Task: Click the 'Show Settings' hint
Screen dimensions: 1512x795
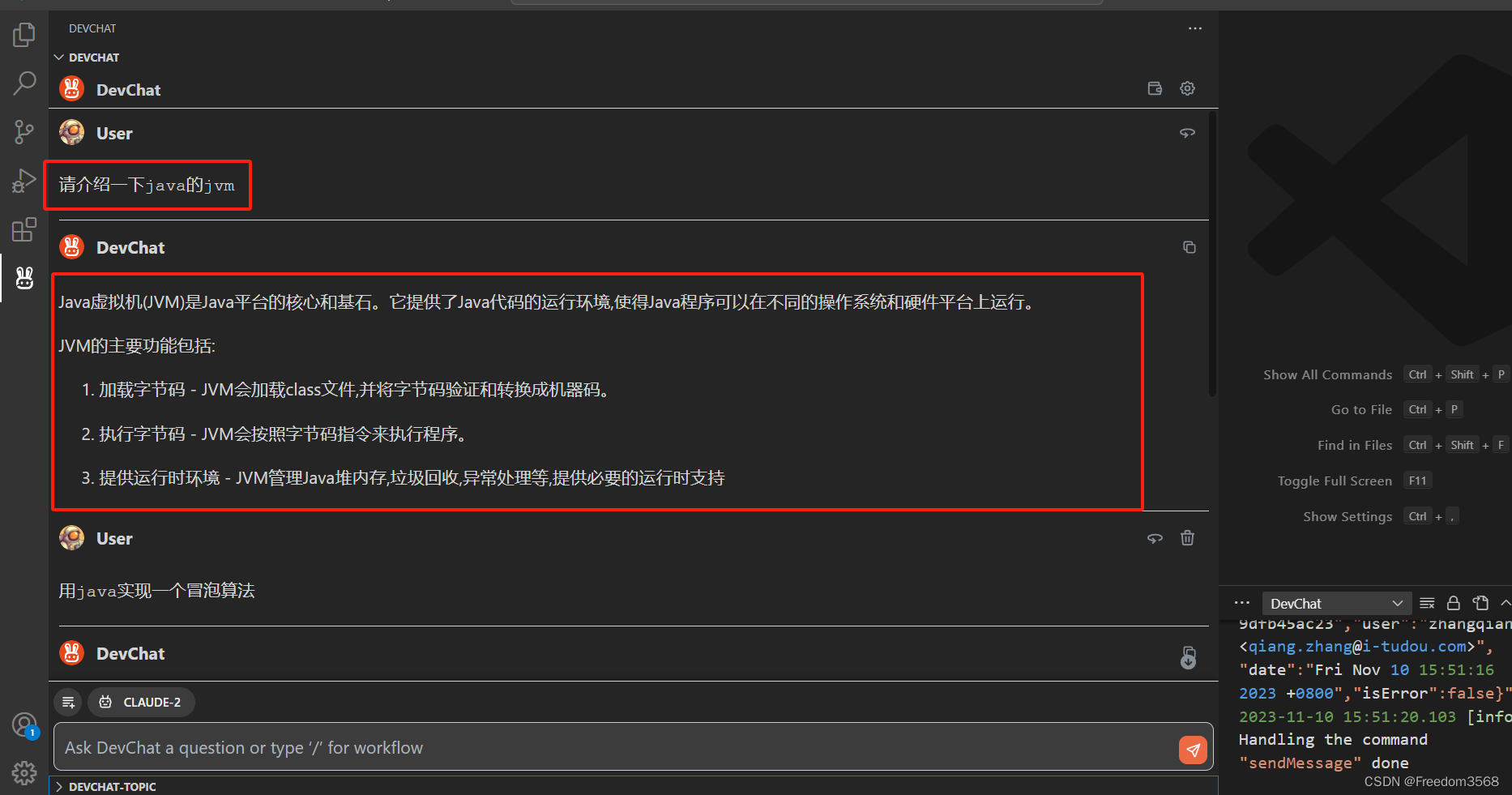Action: pos(1348,516)
